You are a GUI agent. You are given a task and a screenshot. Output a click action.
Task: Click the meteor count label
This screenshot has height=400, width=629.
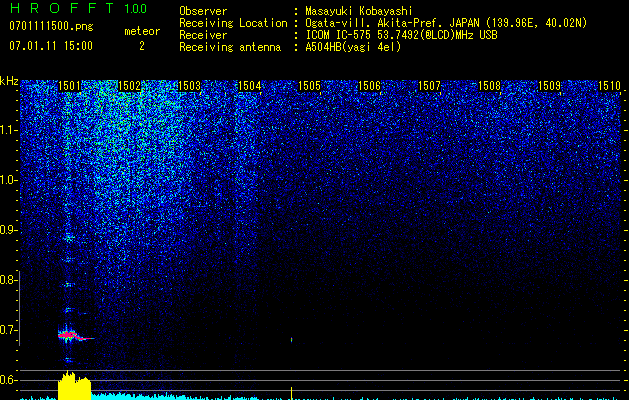pyautogui.click(x=142, y=31)
